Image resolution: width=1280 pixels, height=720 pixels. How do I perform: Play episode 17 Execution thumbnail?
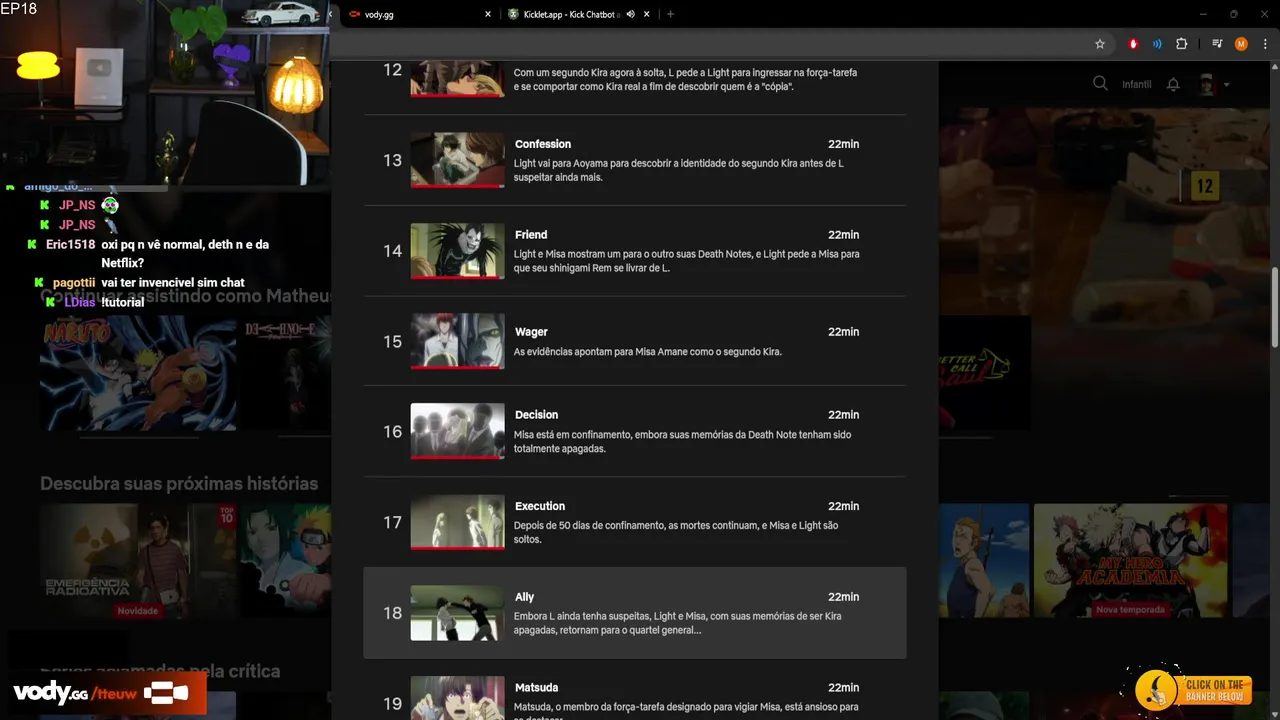pos(457,522)
